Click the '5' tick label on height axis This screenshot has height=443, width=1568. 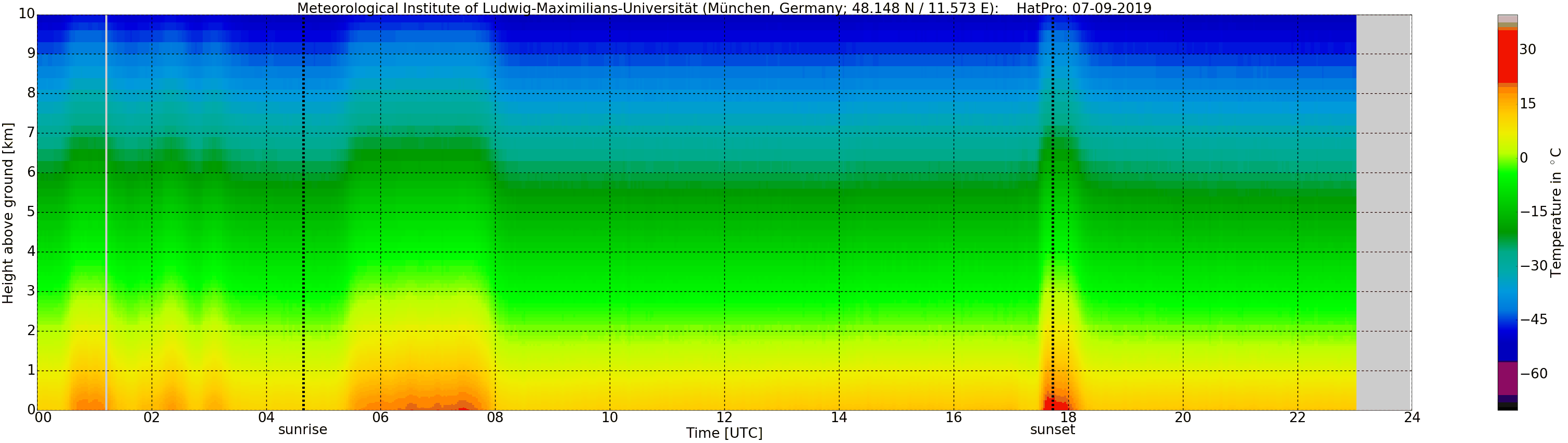point(30,212)
